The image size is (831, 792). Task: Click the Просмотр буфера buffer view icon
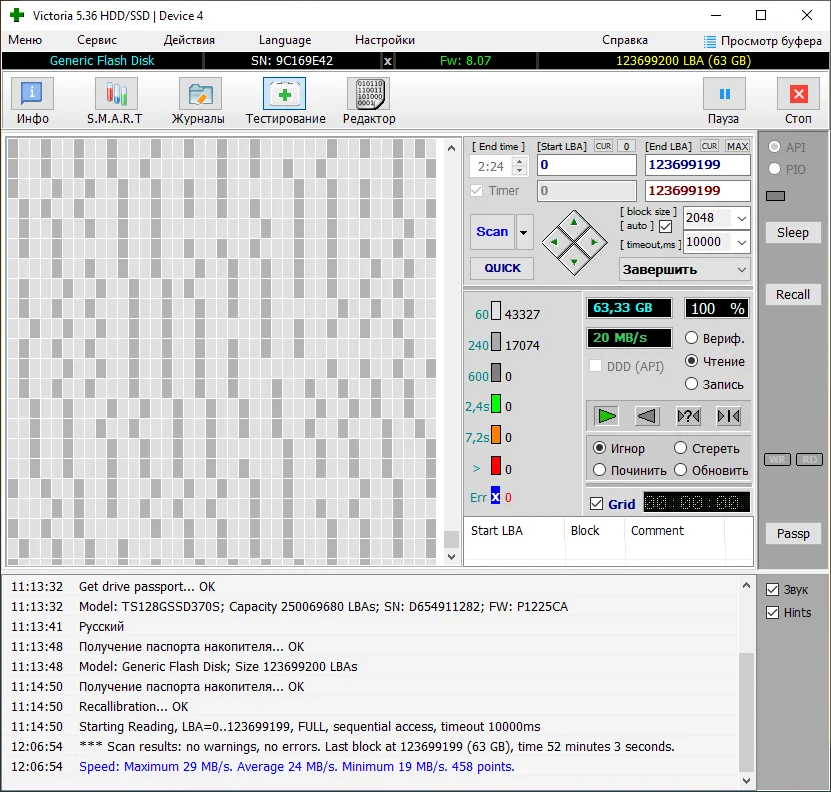[710, 41]
